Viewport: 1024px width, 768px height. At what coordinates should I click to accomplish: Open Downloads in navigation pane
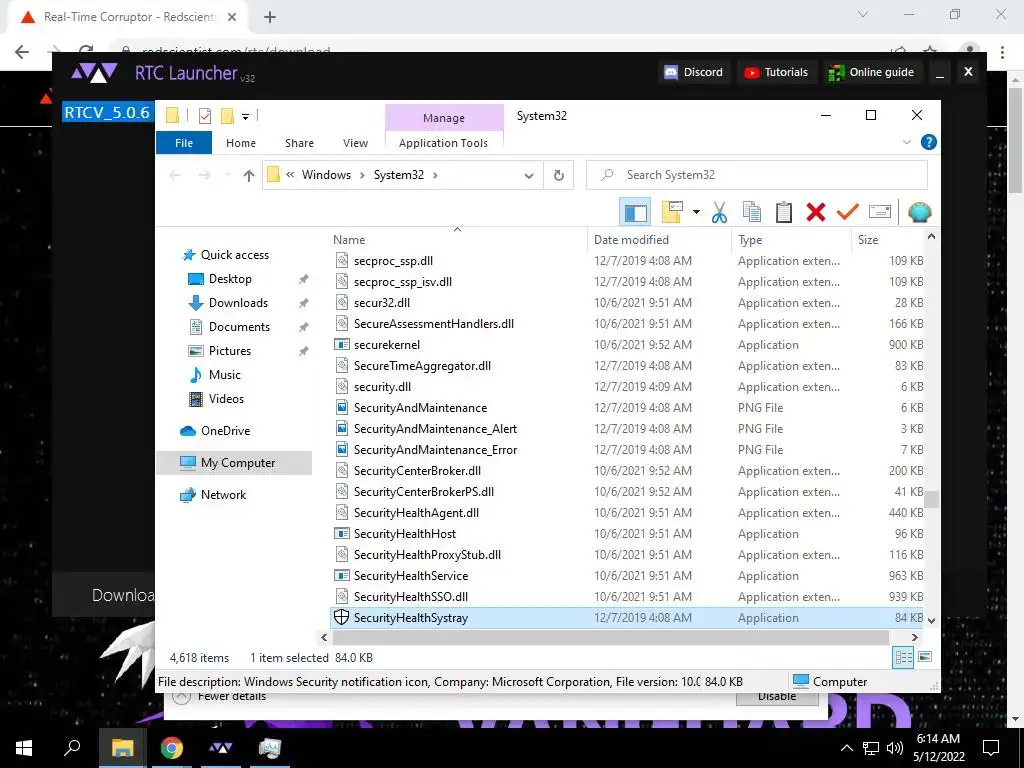click(x=238, y=303)
